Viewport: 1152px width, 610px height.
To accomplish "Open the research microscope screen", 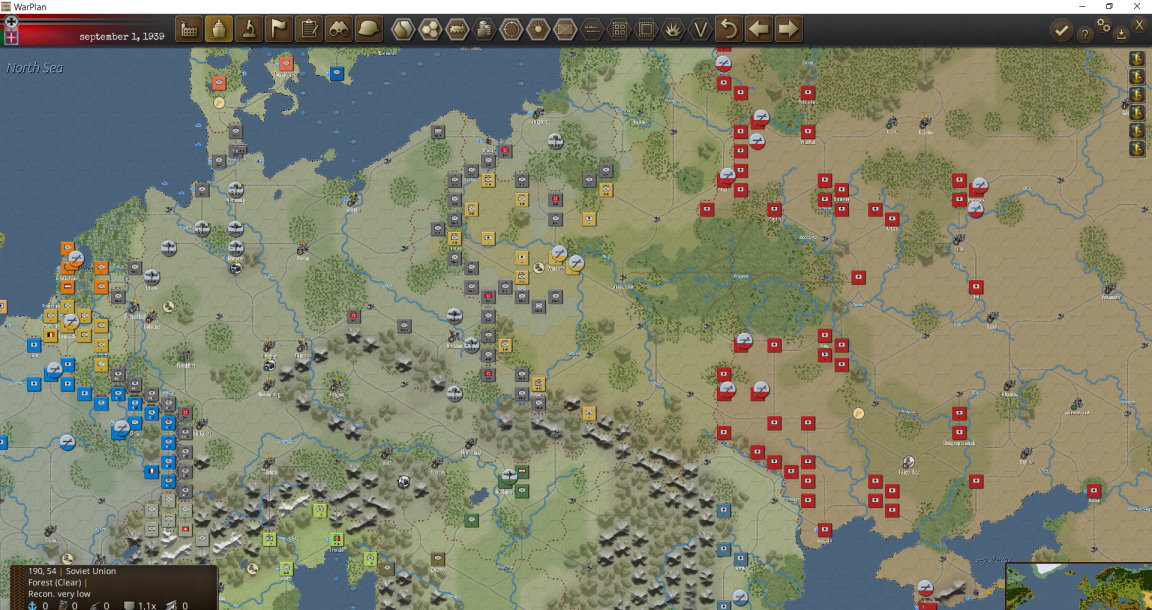I will [x=249, y=29].
